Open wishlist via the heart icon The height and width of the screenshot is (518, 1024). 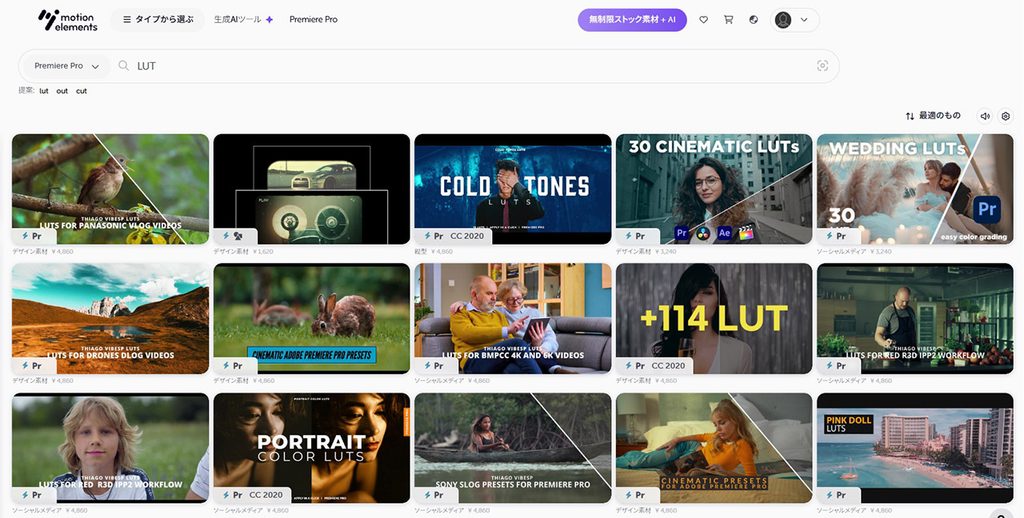coord(703,20)
